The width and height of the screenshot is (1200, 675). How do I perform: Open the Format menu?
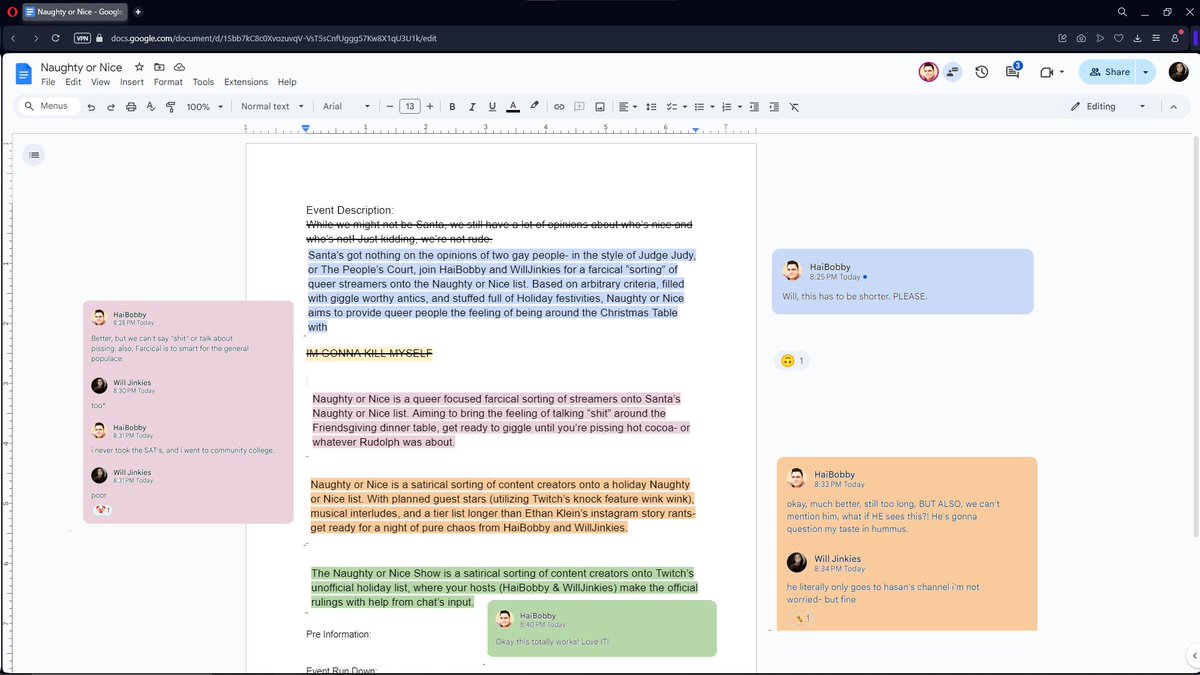tap(168, 82)
